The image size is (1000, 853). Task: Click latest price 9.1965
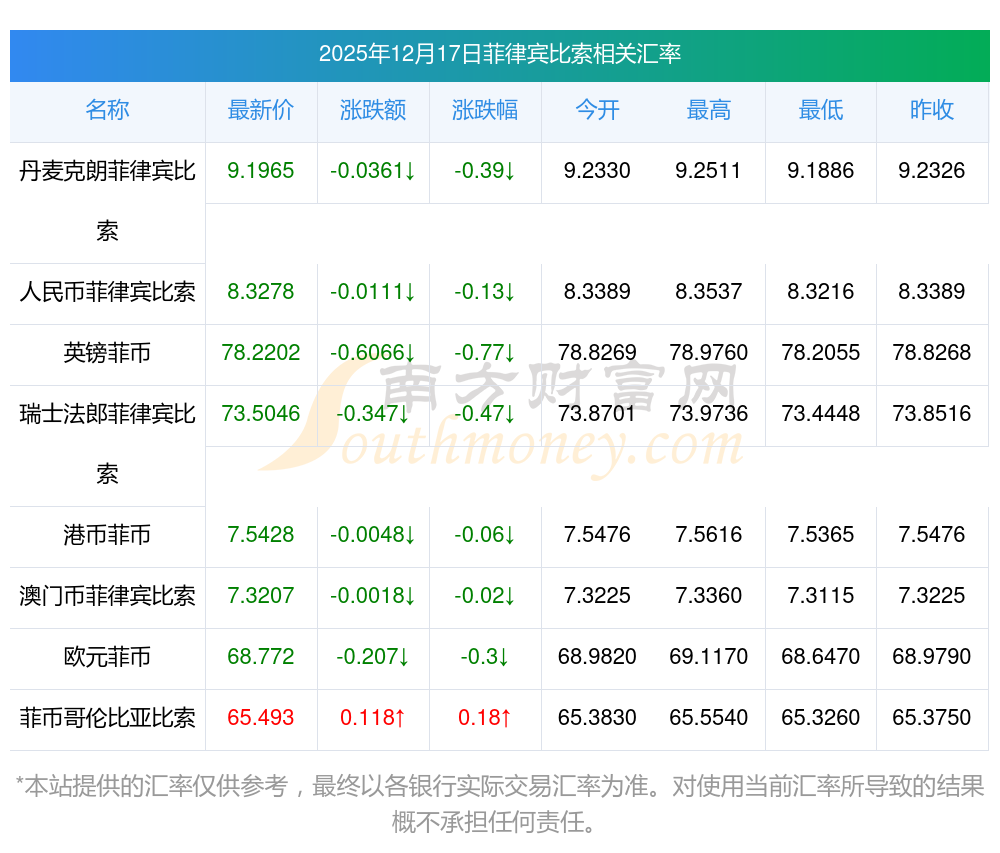click(261, 171)
